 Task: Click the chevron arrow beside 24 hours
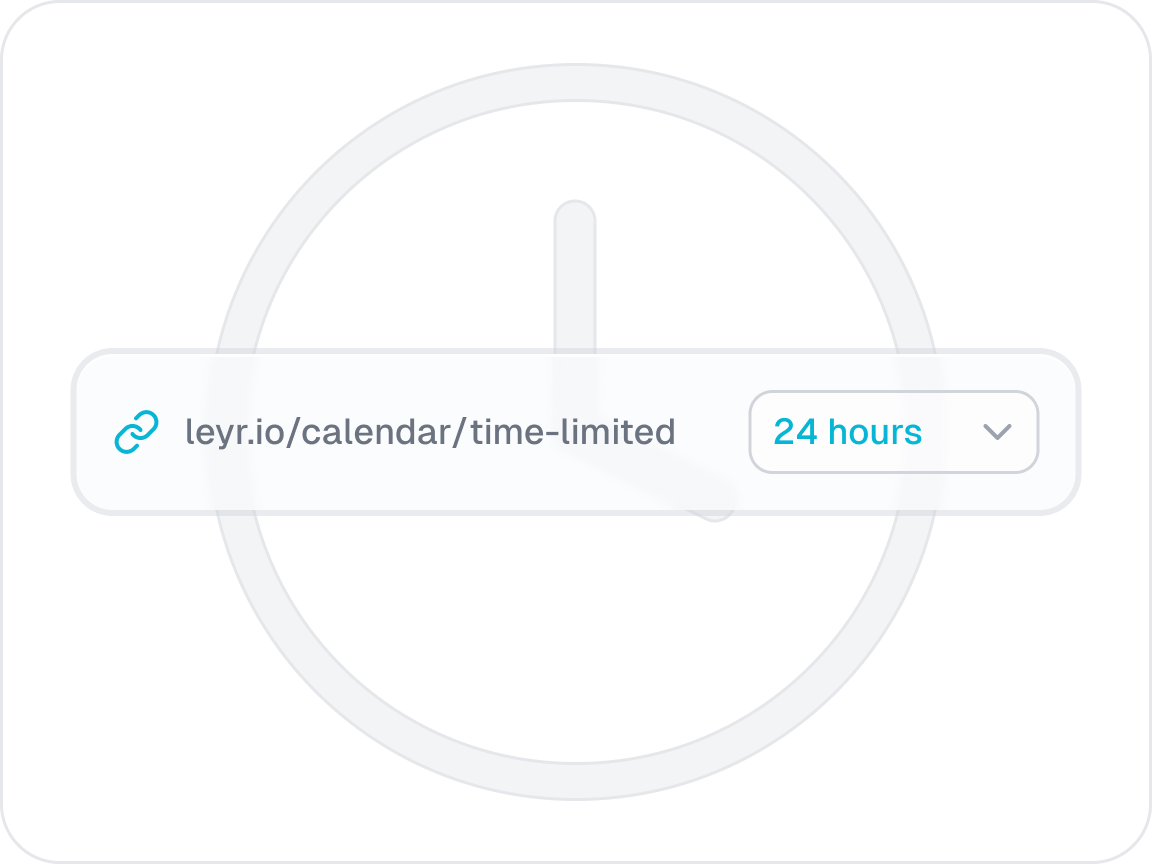[x=997, y=432]
